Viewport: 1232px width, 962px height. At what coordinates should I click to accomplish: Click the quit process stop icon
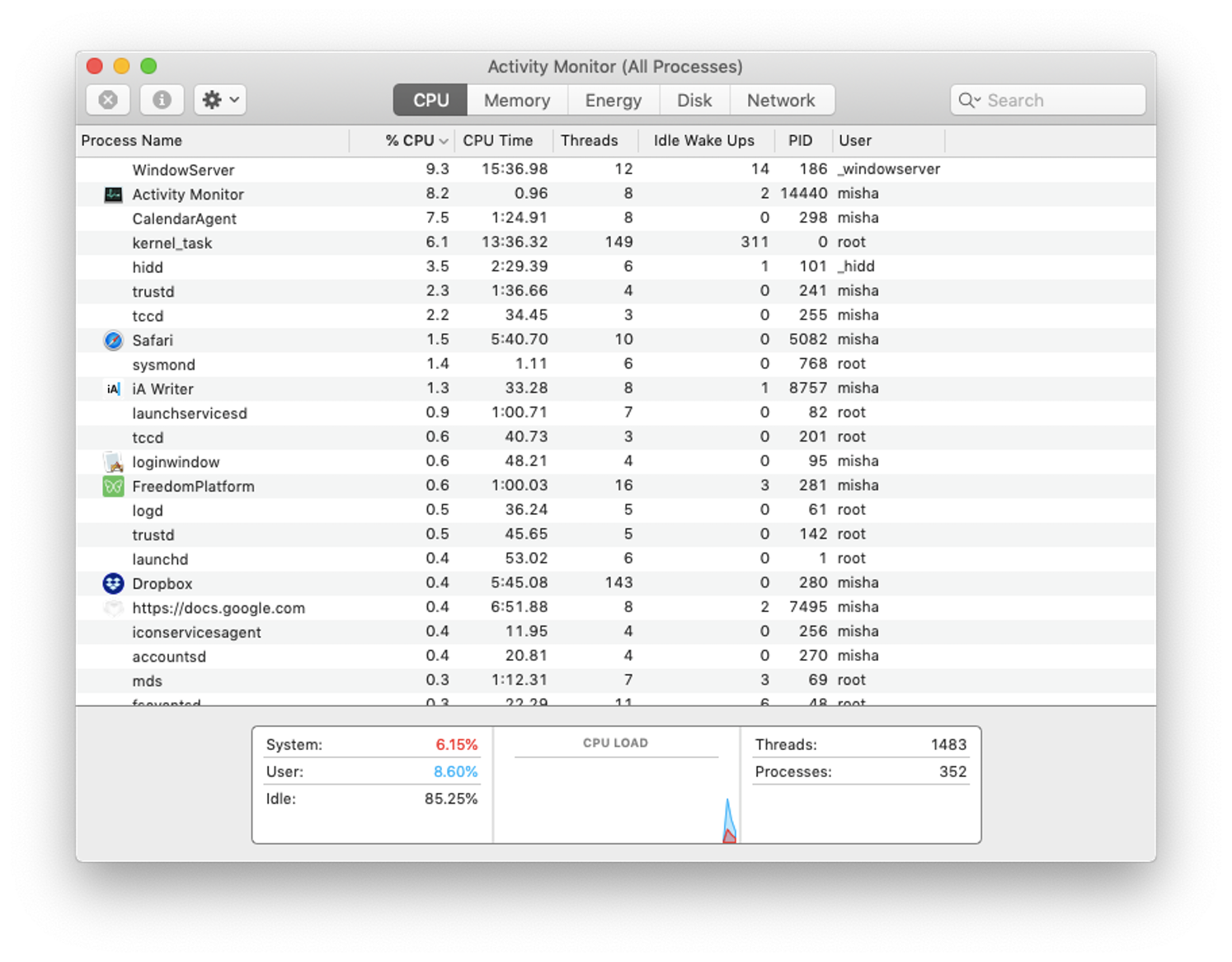click(108, 100)
